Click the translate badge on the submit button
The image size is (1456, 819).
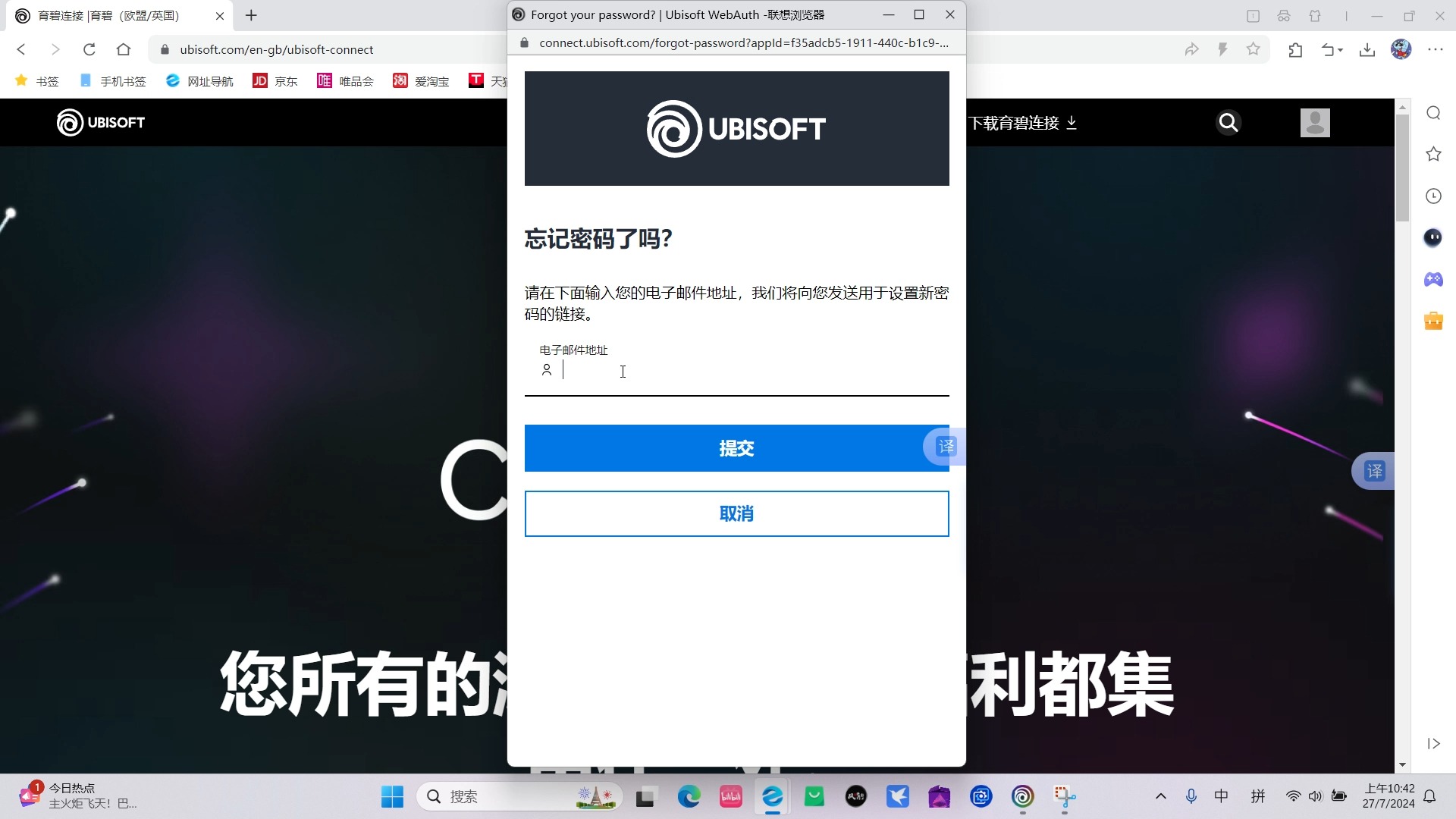coord(944,447)
